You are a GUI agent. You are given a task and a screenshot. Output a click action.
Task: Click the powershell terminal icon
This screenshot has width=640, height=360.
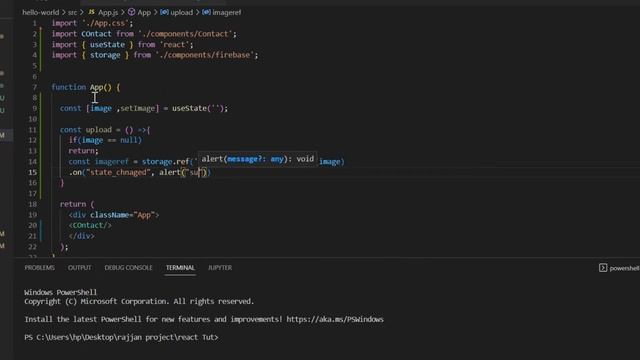tap(603, 268)
